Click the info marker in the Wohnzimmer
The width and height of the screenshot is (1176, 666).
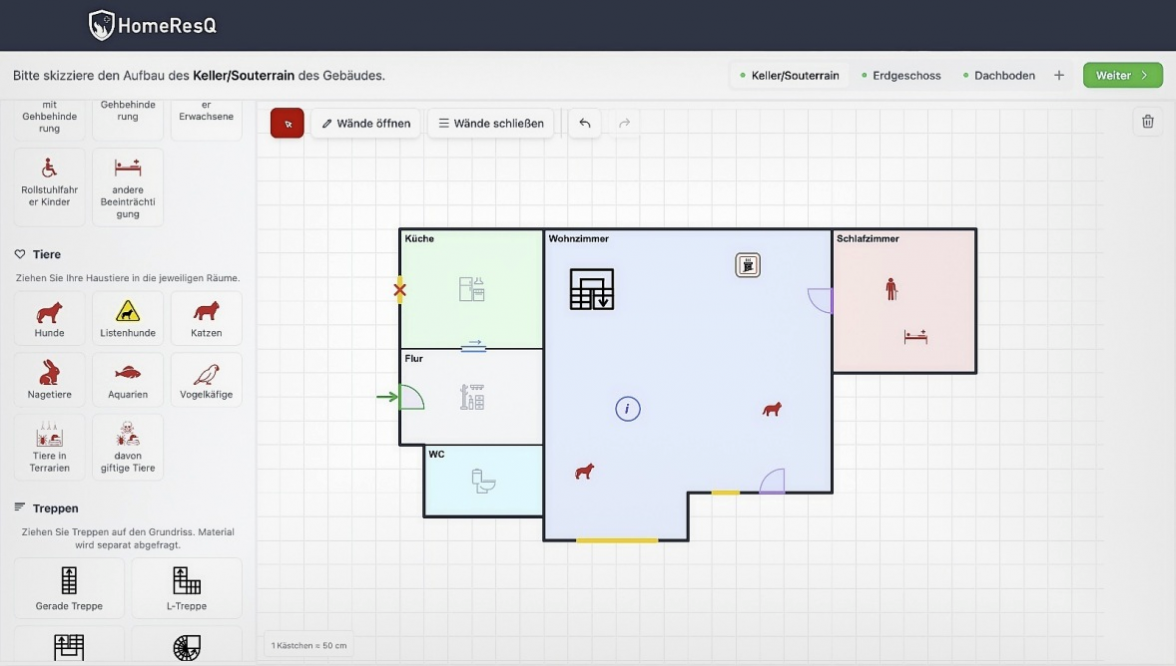(628, 409)
